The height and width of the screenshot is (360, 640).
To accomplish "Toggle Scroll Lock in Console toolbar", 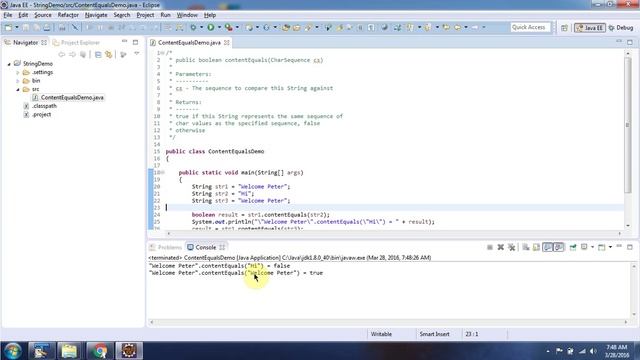I will click(536, 247).
